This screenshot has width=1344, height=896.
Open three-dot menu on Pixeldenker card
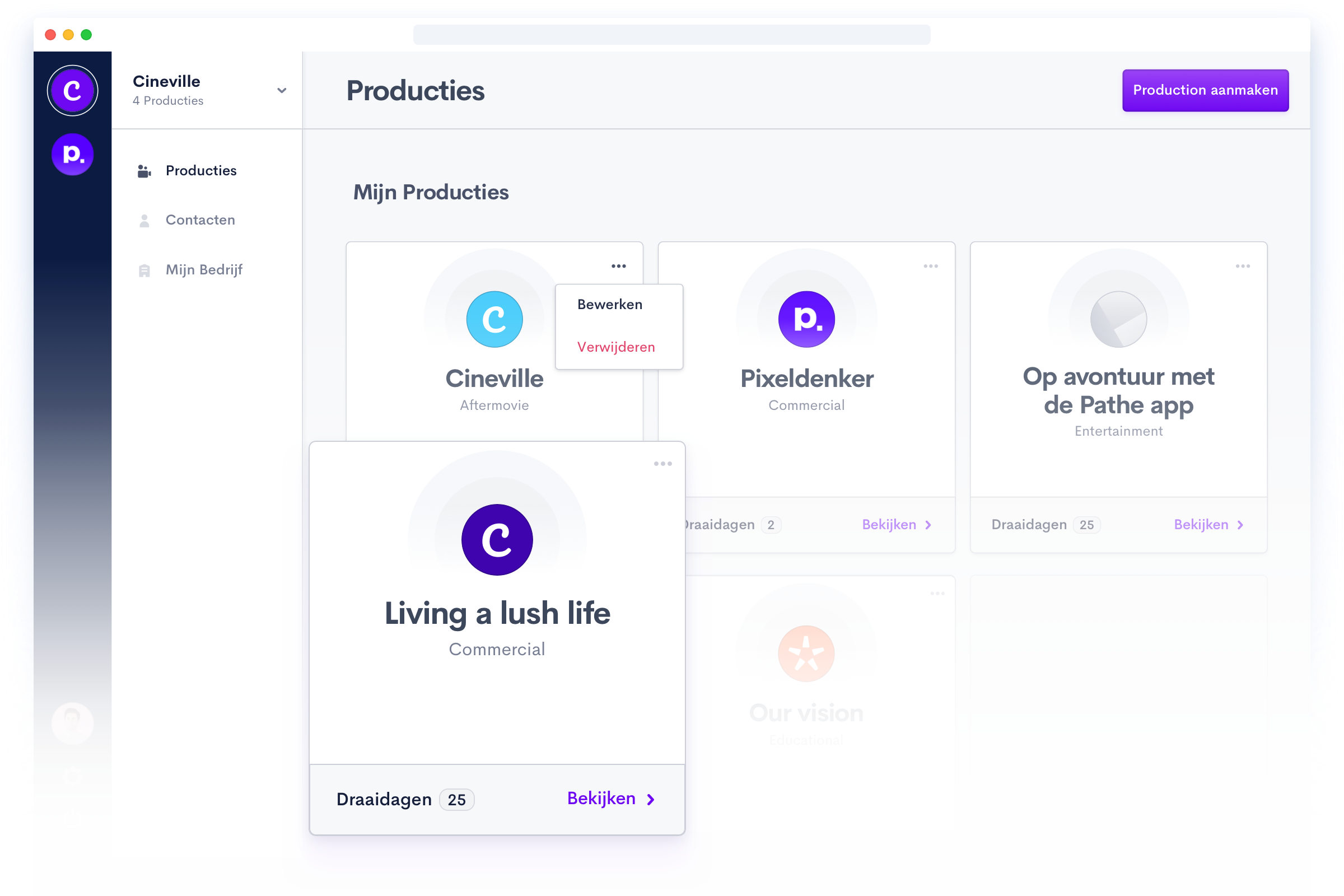931,267
